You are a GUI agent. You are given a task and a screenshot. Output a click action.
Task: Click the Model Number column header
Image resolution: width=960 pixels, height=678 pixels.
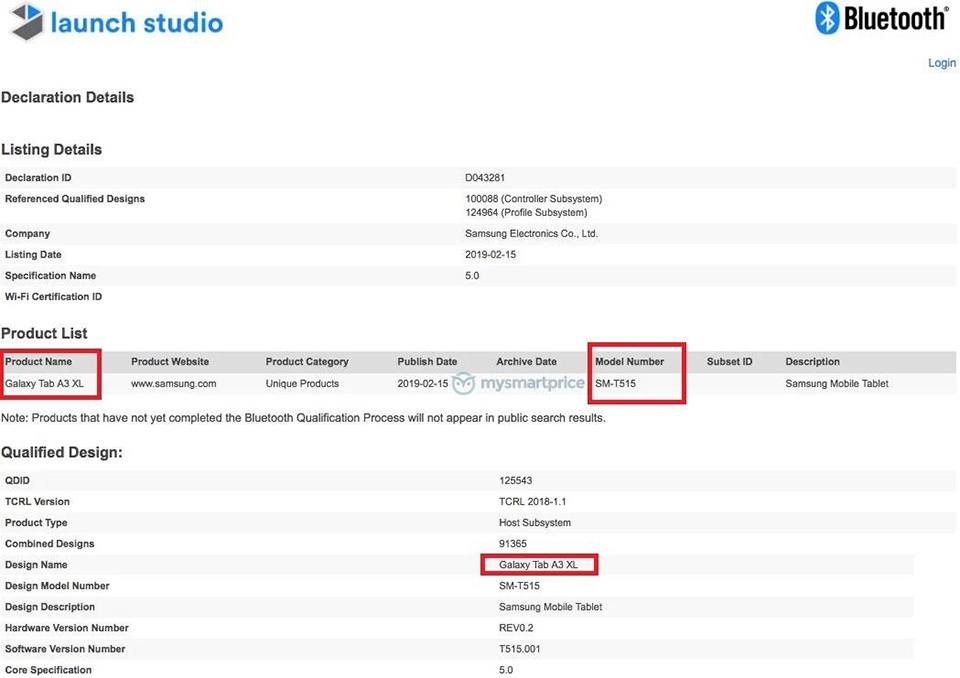tap(629, 361)
